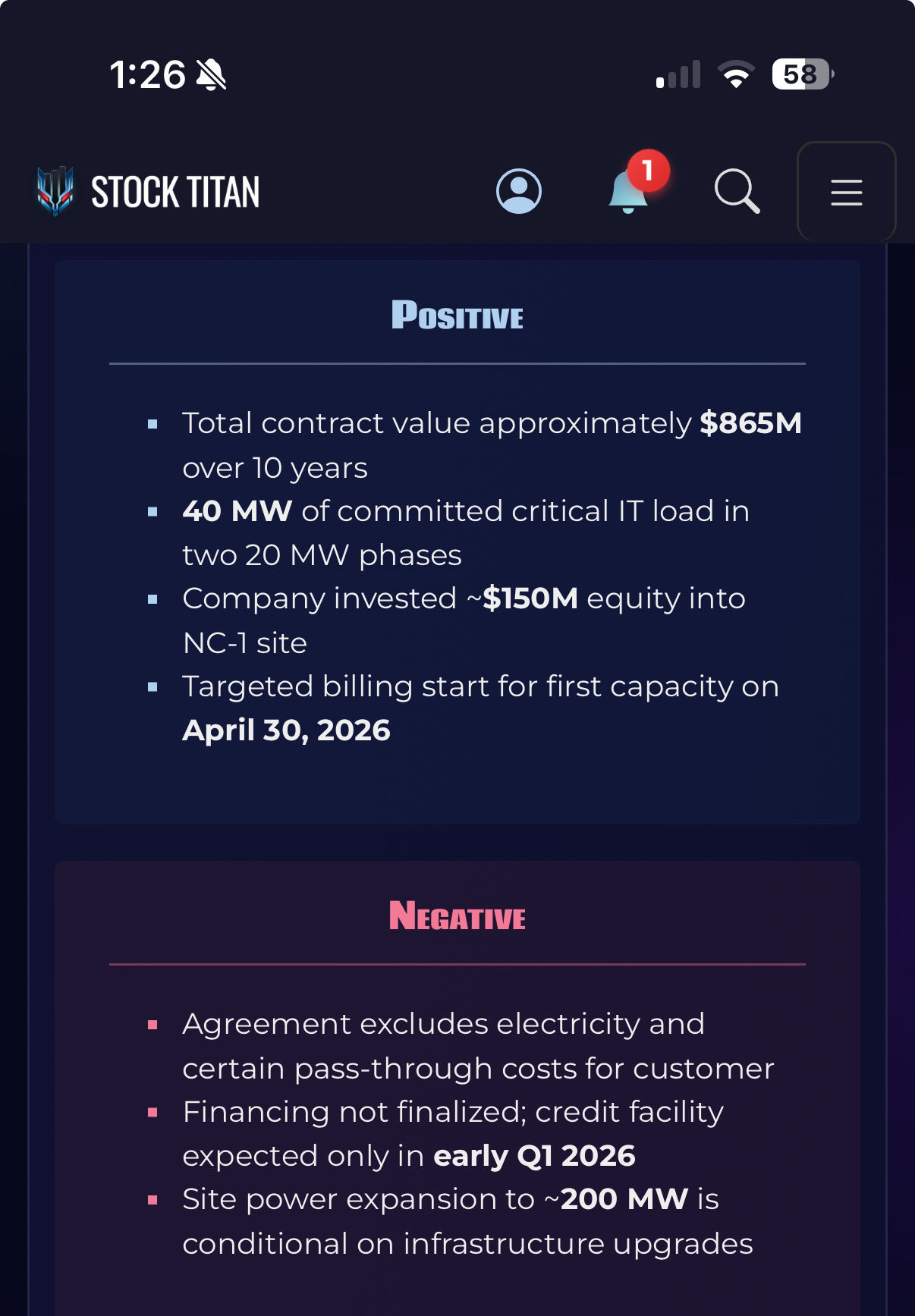The height and width of the screenshot is (1316, 915).
Task: Open the hamburger navigation menu
Action: tap(845, 192)
